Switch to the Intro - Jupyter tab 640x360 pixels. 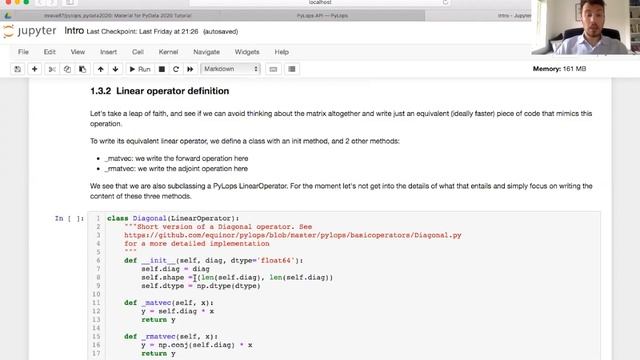pos(513,16)
